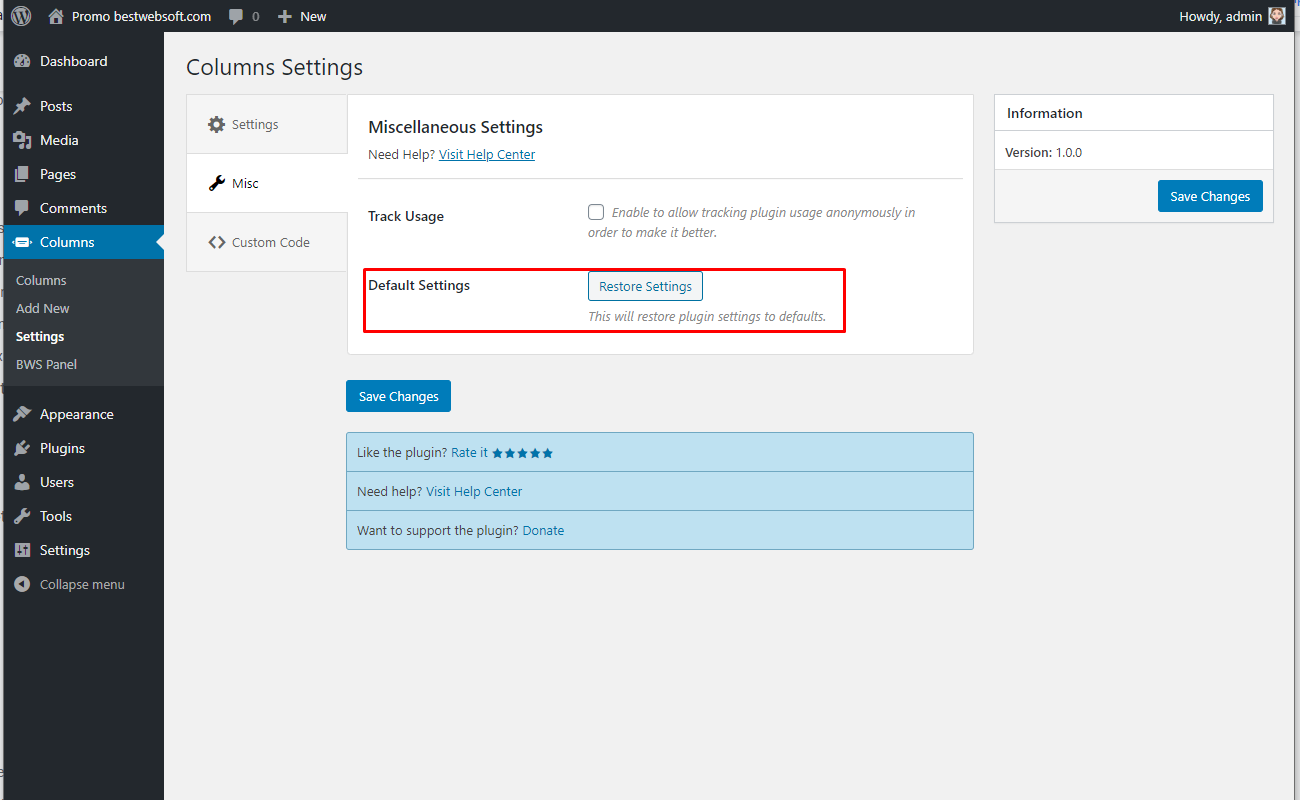Click Howdy, admin account menu

click(x=1221, y=16)
